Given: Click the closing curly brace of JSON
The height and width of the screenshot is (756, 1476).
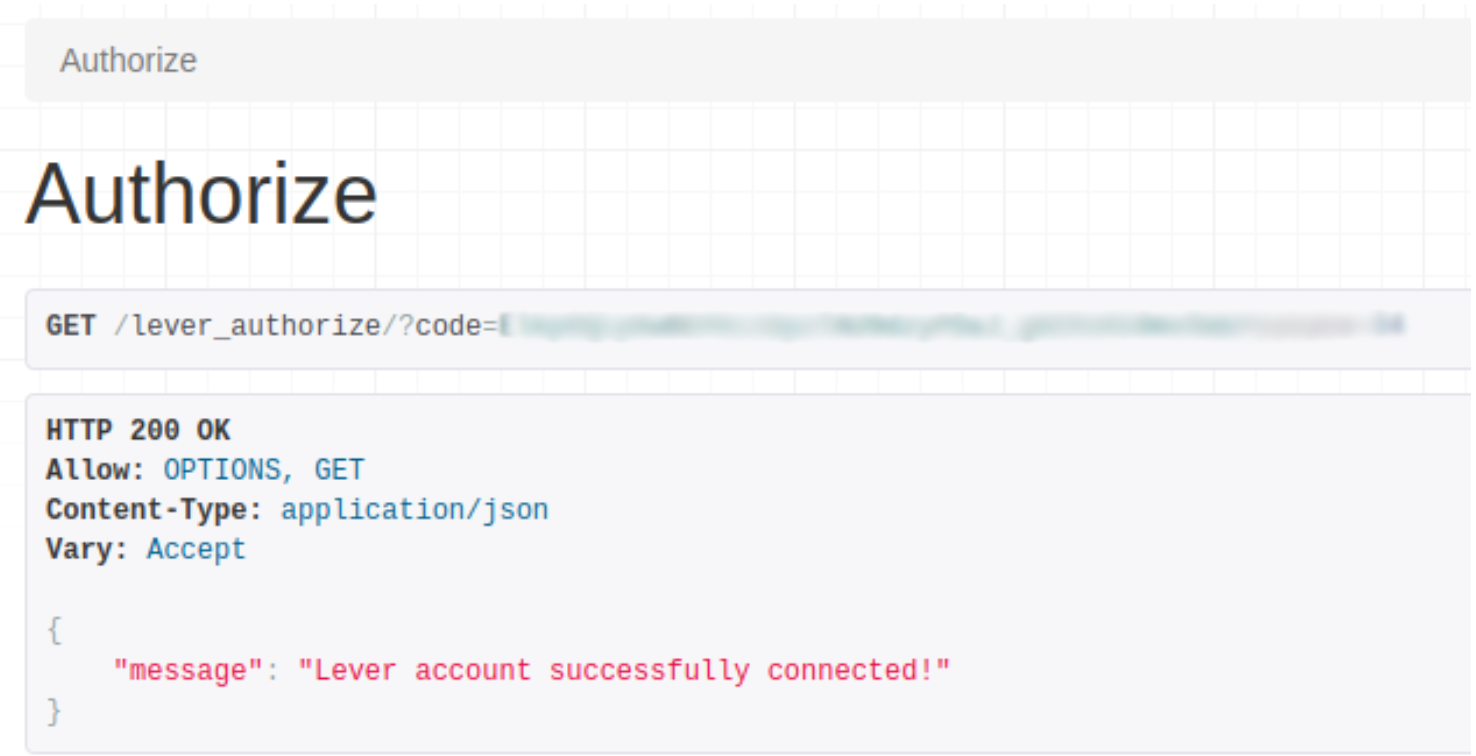Looking at the screenshot, I should click(x=54, y=711).
